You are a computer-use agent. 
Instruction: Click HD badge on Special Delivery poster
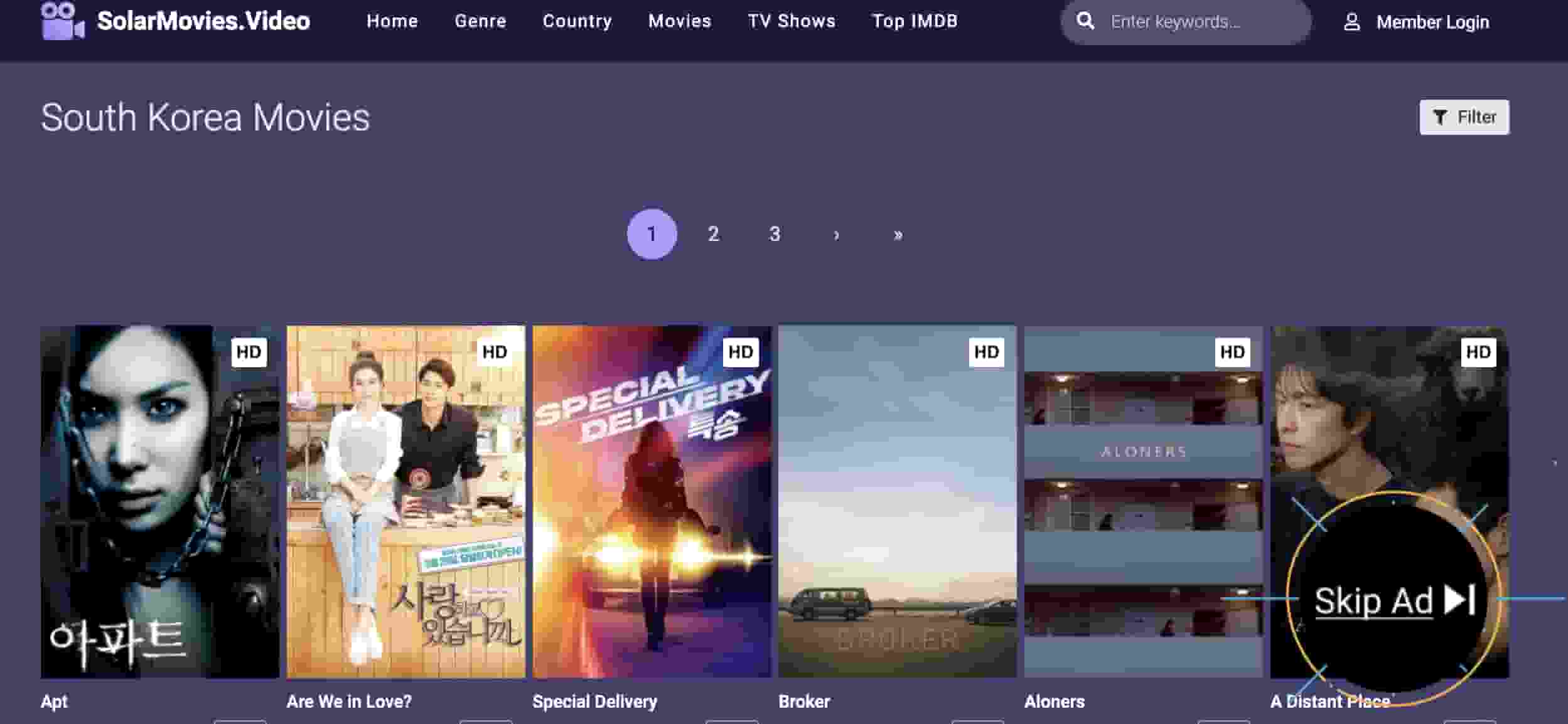(741, 352)
